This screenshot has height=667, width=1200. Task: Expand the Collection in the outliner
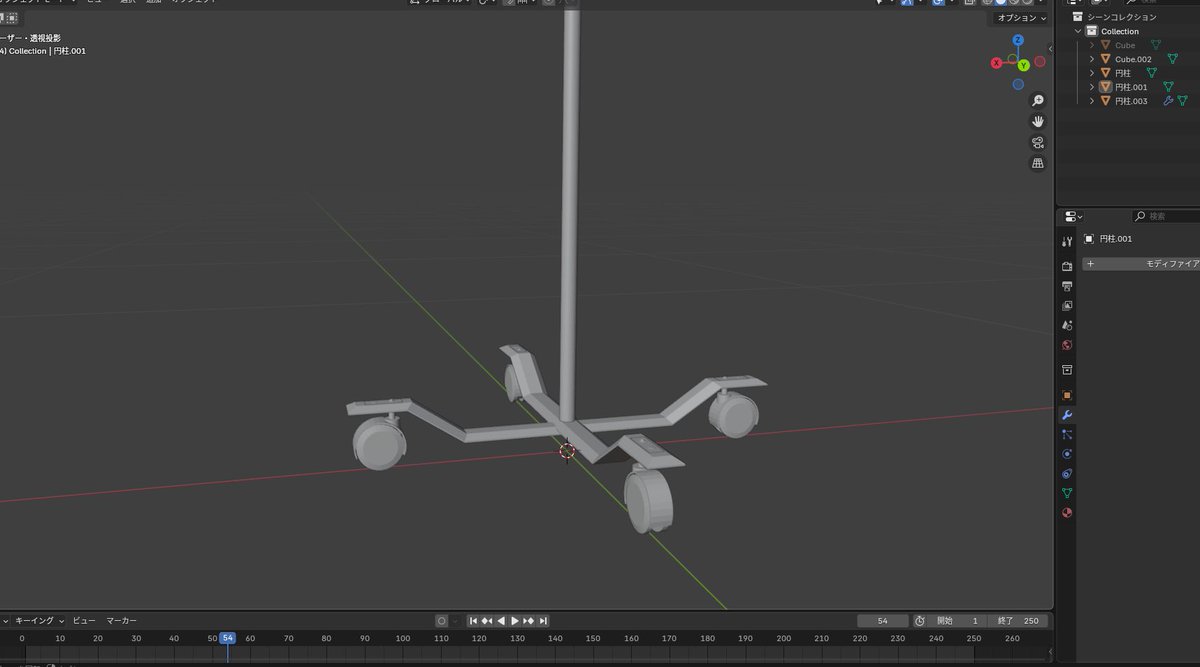coord(1079,31)
